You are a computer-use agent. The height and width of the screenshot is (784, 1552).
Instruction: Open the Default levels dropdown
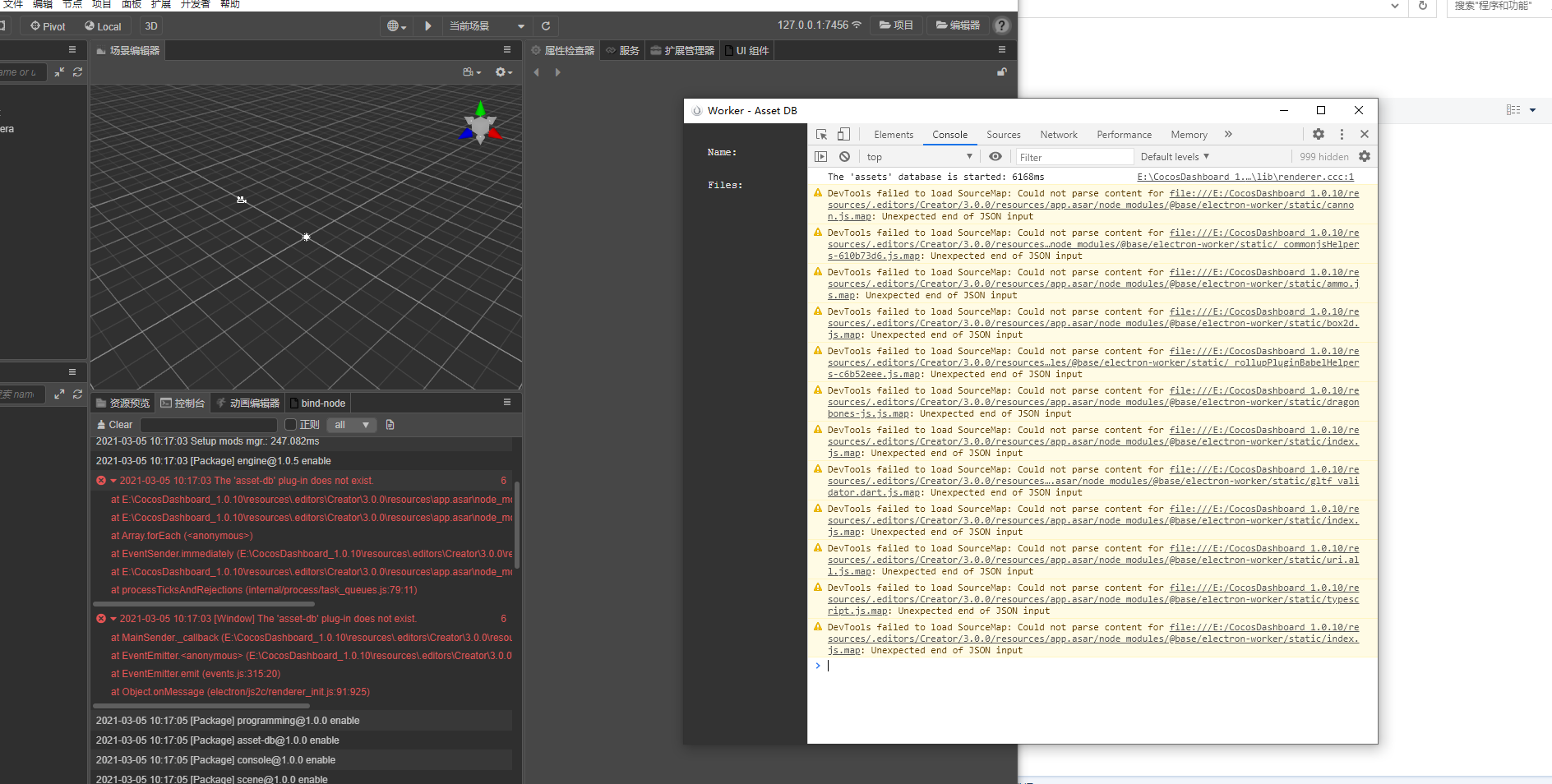click(1174, 156)
